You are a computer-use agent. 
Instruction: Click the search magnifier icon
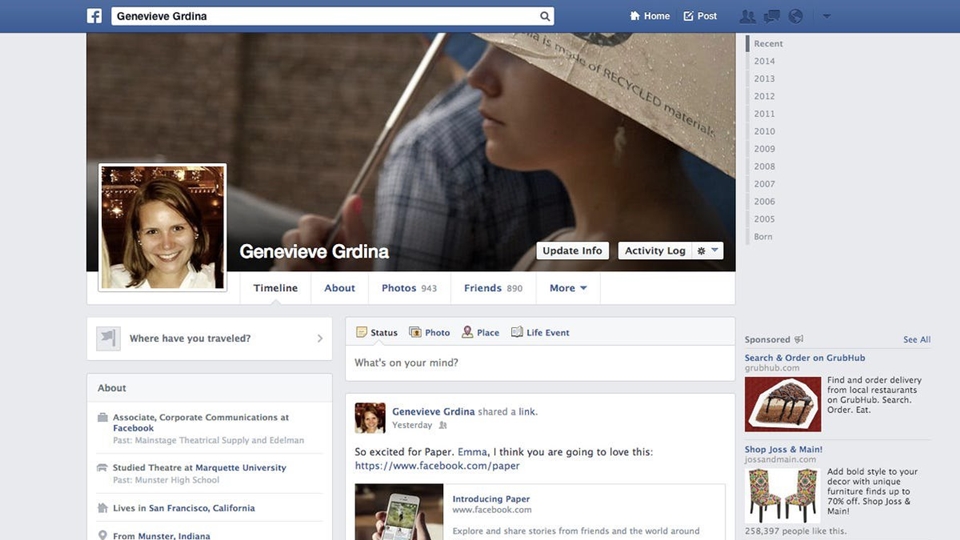click(545, 16)
